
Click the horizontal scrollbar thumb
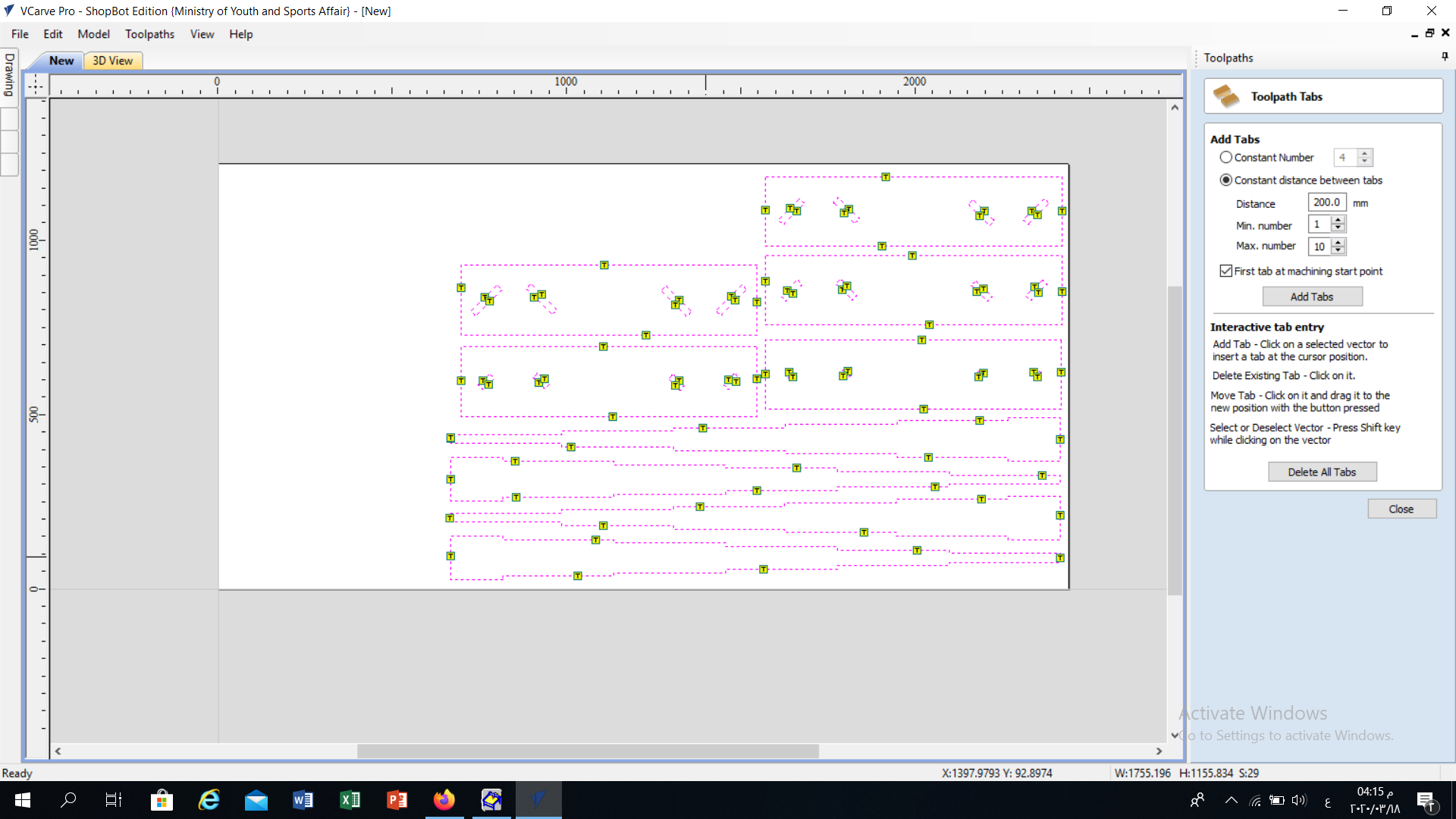coord(588,751)
